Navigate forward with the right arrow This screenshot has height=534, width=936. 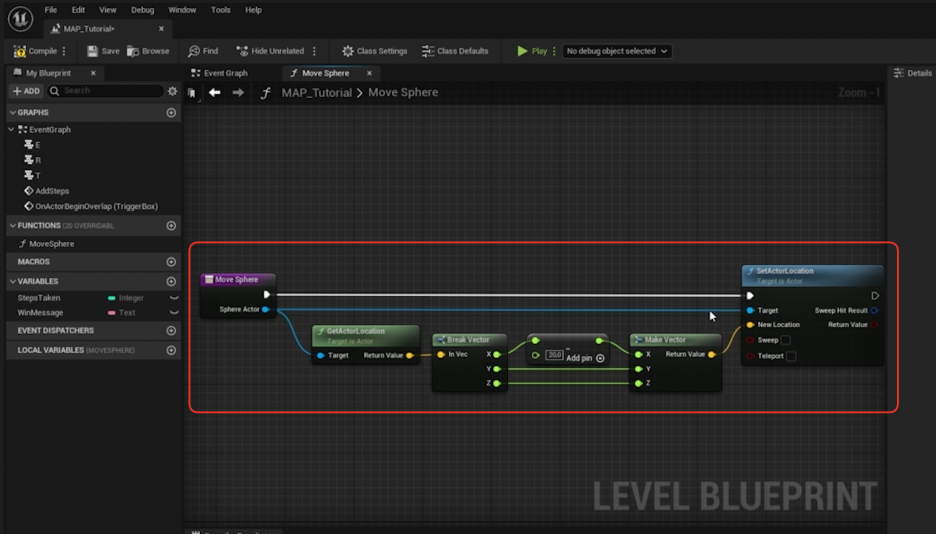pos(238,92)
